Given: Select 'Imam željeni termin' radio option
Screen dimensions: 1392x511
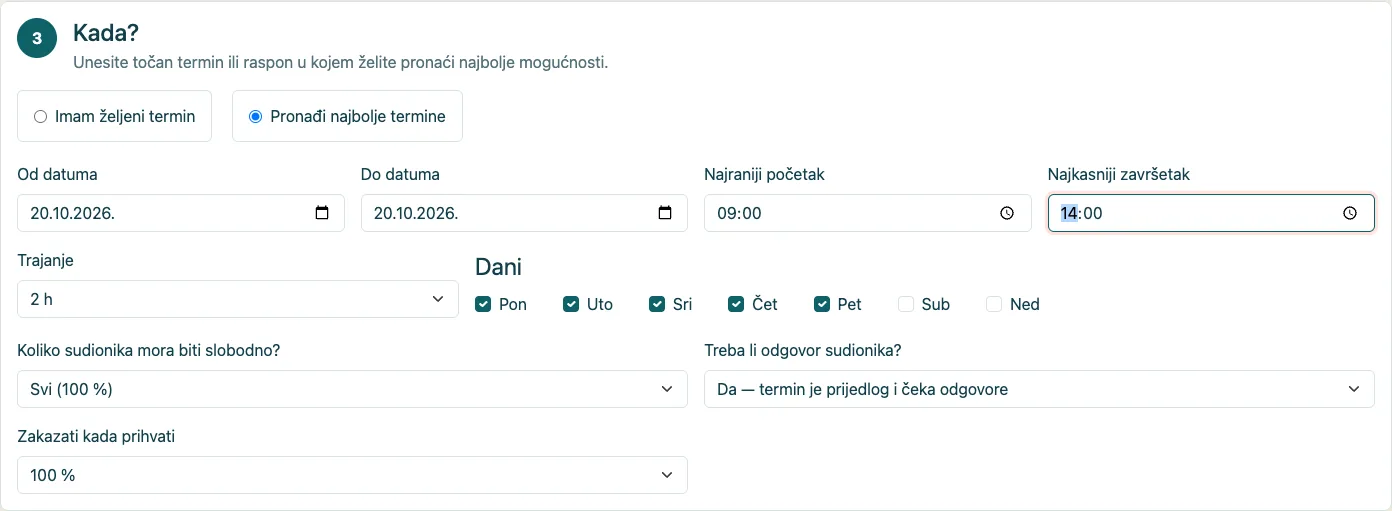Looking at the screenshot, I should coord(41,116).
